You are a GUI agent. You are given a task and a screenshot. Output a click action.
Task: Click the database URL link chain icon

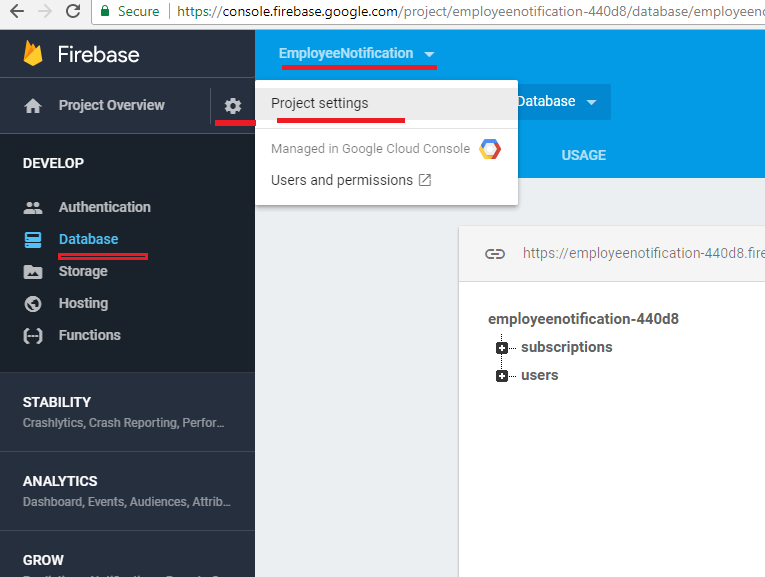click(495, 254)
